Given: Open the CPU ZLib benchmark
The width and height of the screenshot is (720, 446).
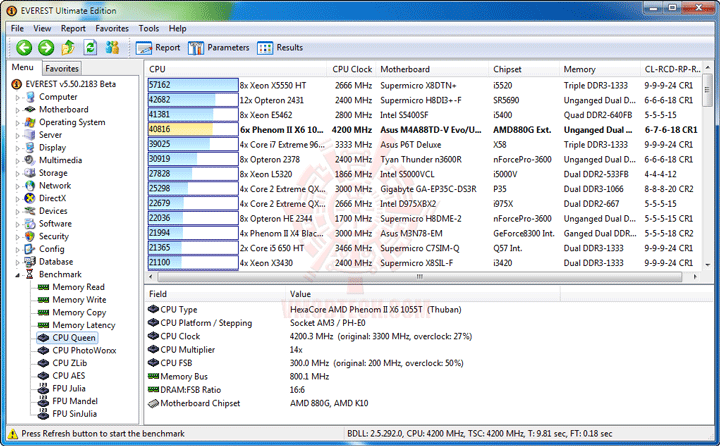Looking at the screenshot, I should pyautogui.click(x=69, y=363).
